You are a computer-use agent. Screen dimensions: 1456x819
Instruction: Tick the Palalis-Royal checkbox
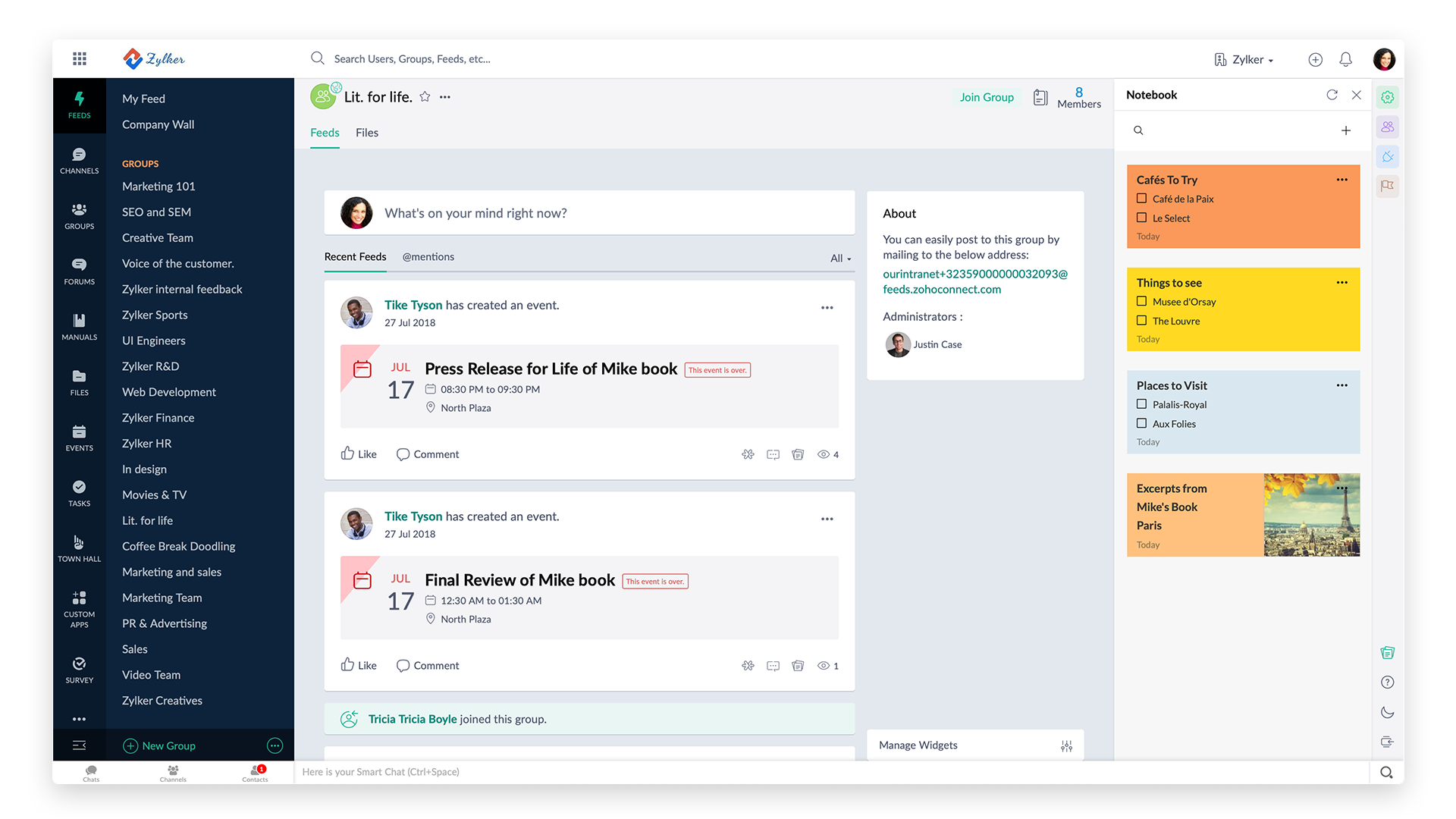pos(1141,404)
